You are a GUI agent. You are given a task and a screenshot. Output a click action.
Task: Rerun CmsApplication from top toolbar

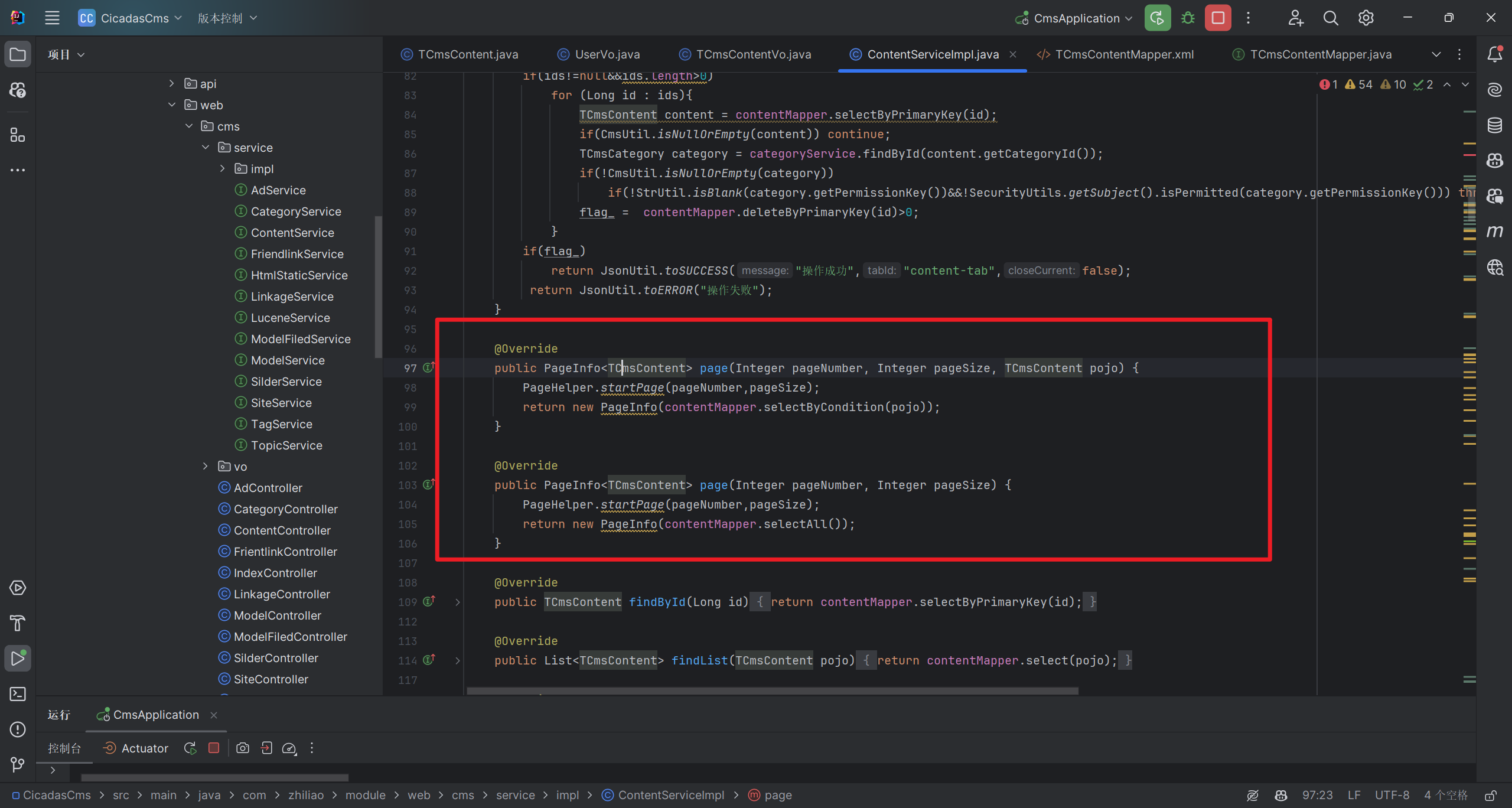pyautogui.click(x=1157, y=18)
